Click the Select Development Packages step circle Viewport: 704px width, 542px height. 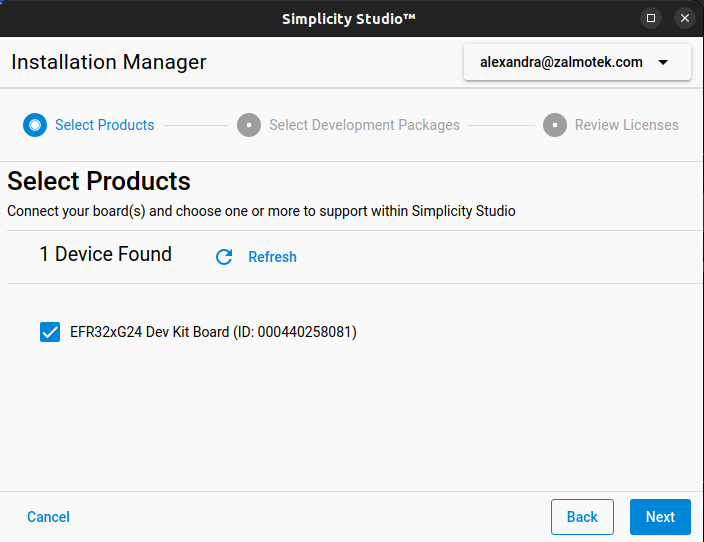[249, 125]
